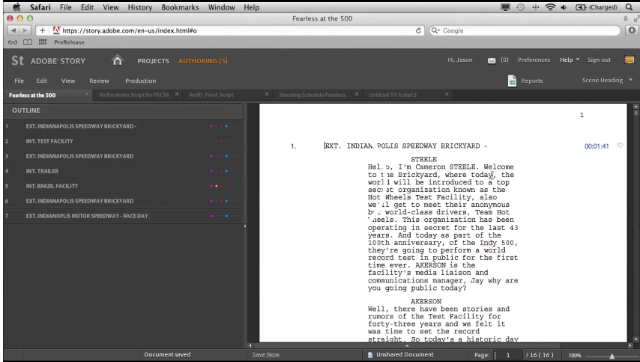The height and width of the screenshot is (362, 640).
Task: Close the Shooting Schedule Fearless tab
Action: click(x=356, y=94)
